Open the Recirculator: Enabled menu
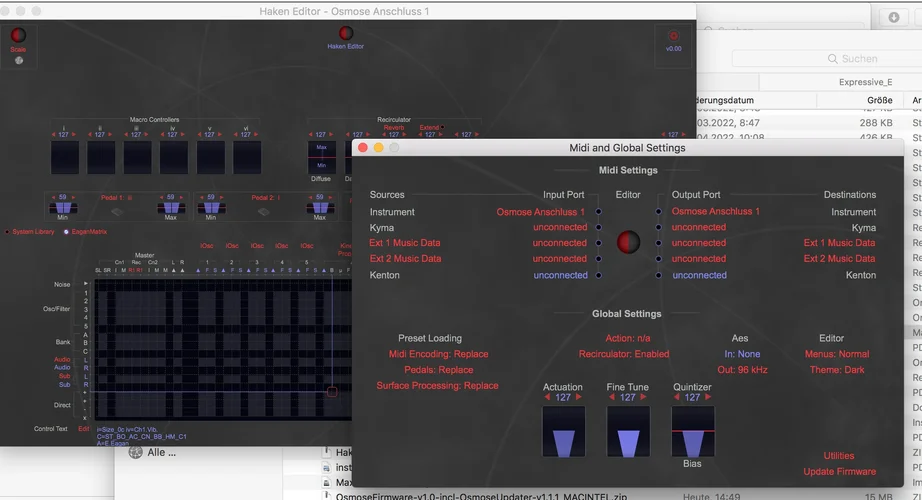Screen dimensions: 922x500 click(x=623, y=354)
